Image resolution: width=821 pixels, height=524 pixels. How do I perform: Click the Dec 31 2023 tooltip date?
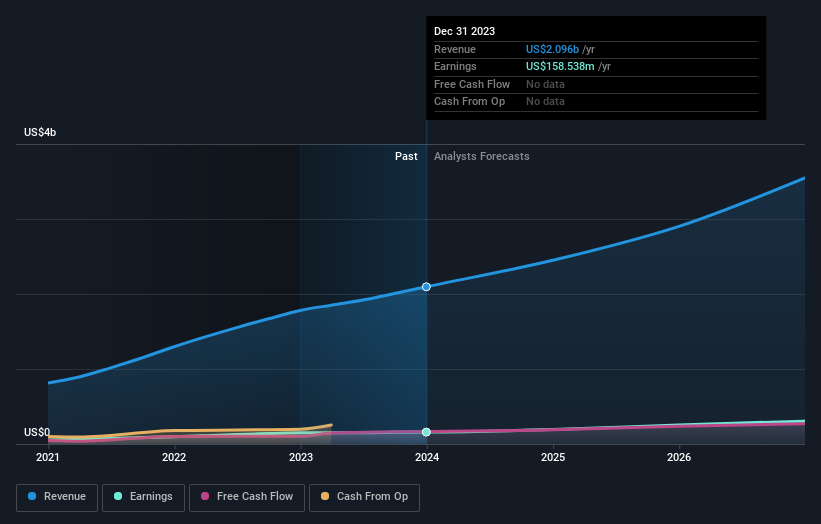(464, 31)
